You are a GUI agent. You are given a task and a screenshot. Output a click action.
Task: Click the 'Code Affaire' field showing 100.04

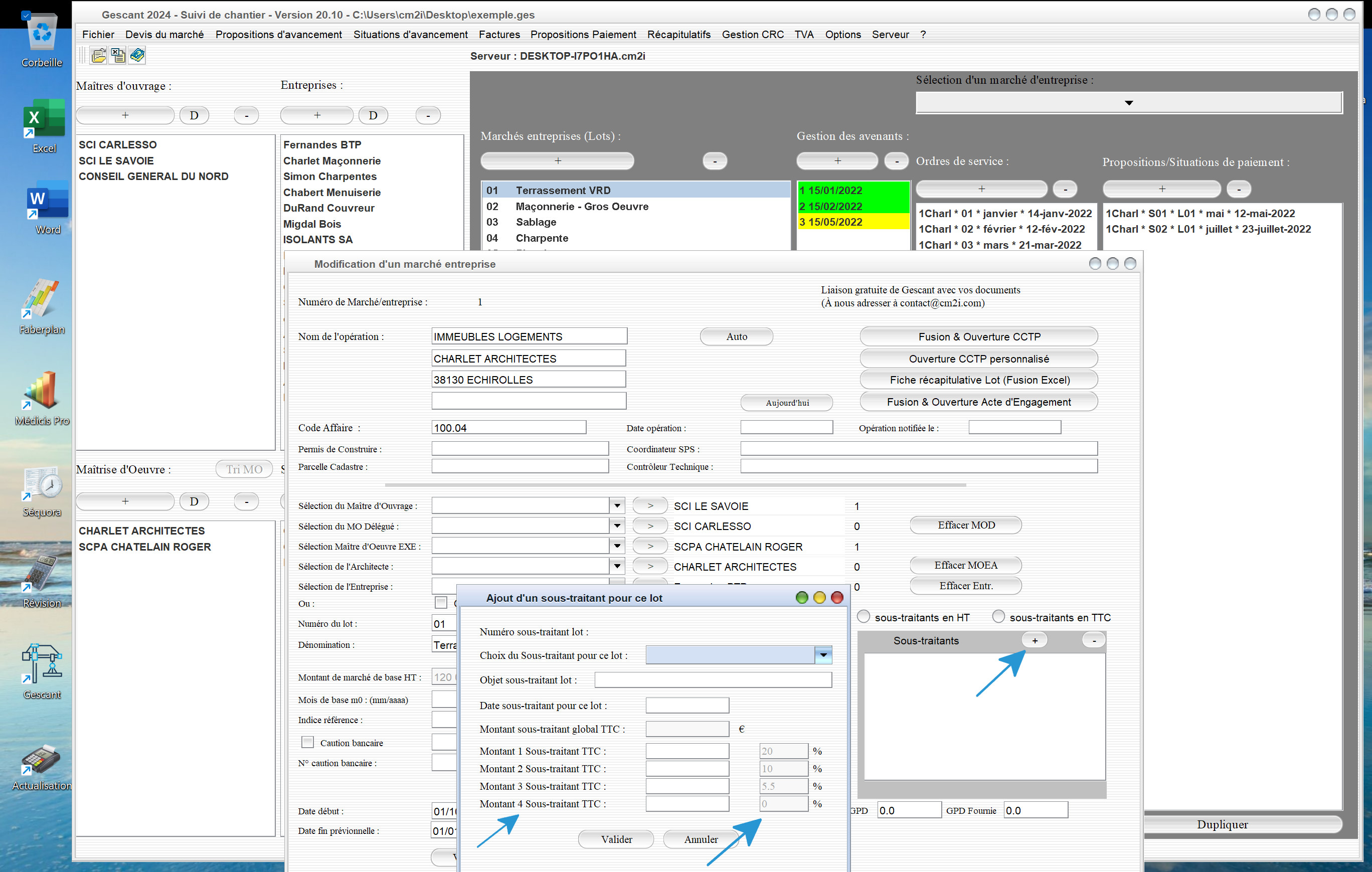[509, 428]
